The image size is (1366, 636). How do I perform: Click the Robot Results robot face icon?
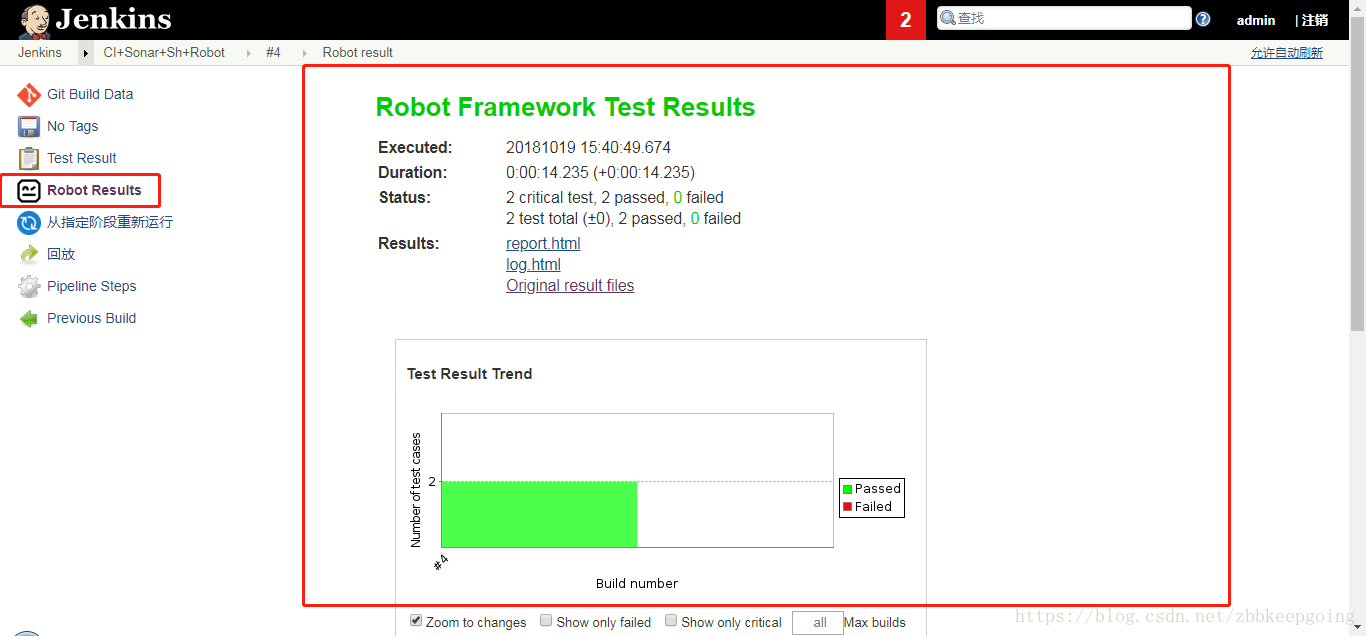pos(29,190)
